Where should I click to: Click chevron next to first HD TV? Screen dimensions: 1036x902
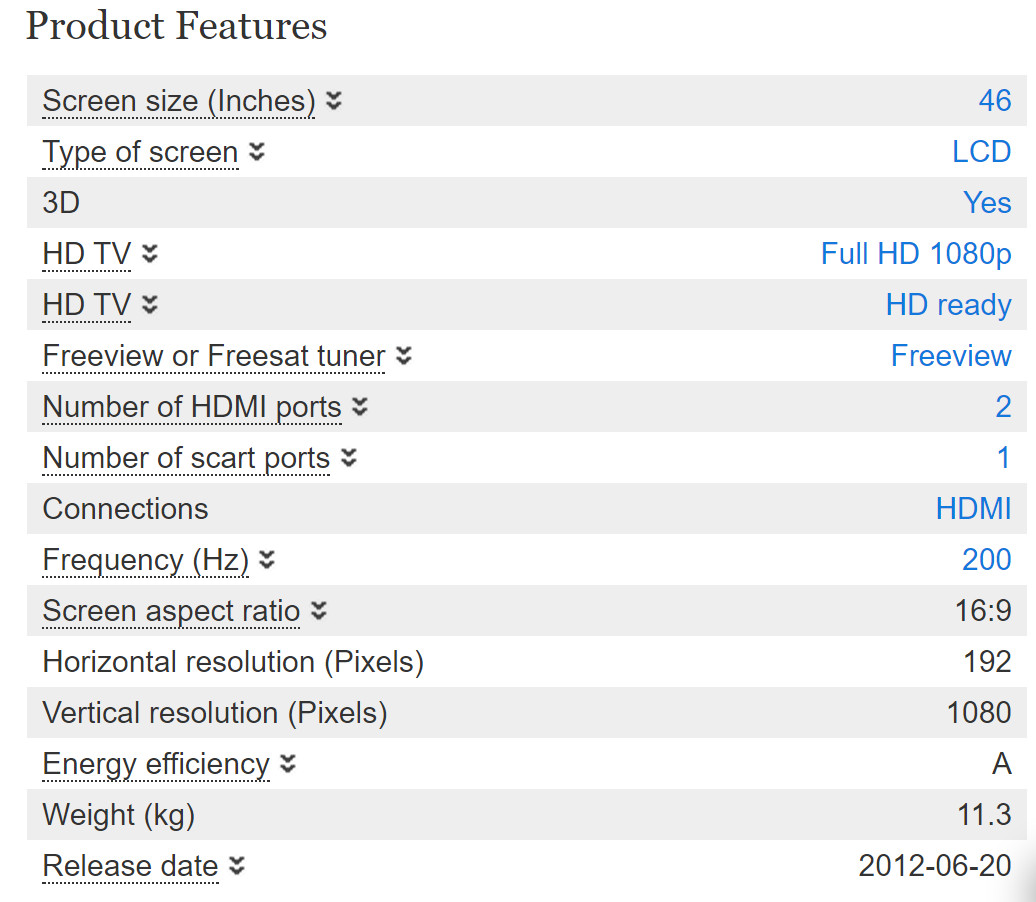(150, 254)
